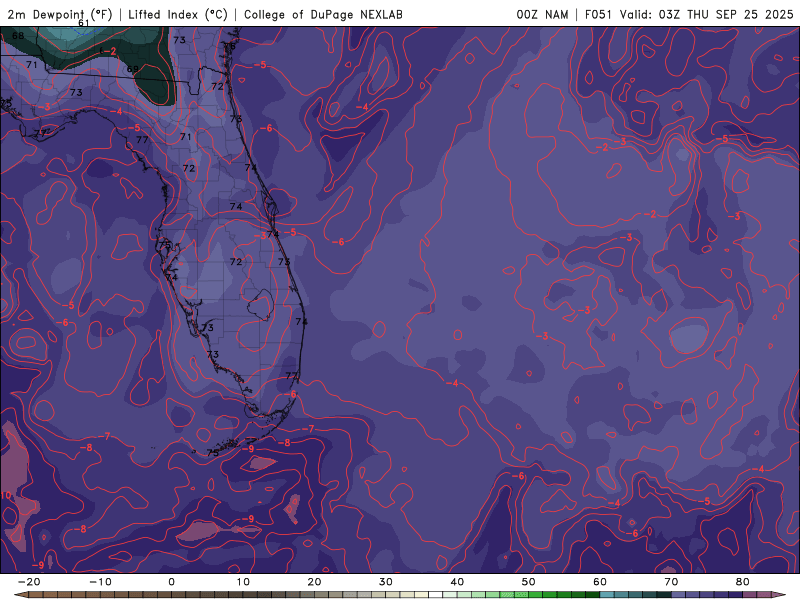This screenshot has width=800, height=600.
Task: Click the "80" label on the color scale
Action: tap(743, 582)
